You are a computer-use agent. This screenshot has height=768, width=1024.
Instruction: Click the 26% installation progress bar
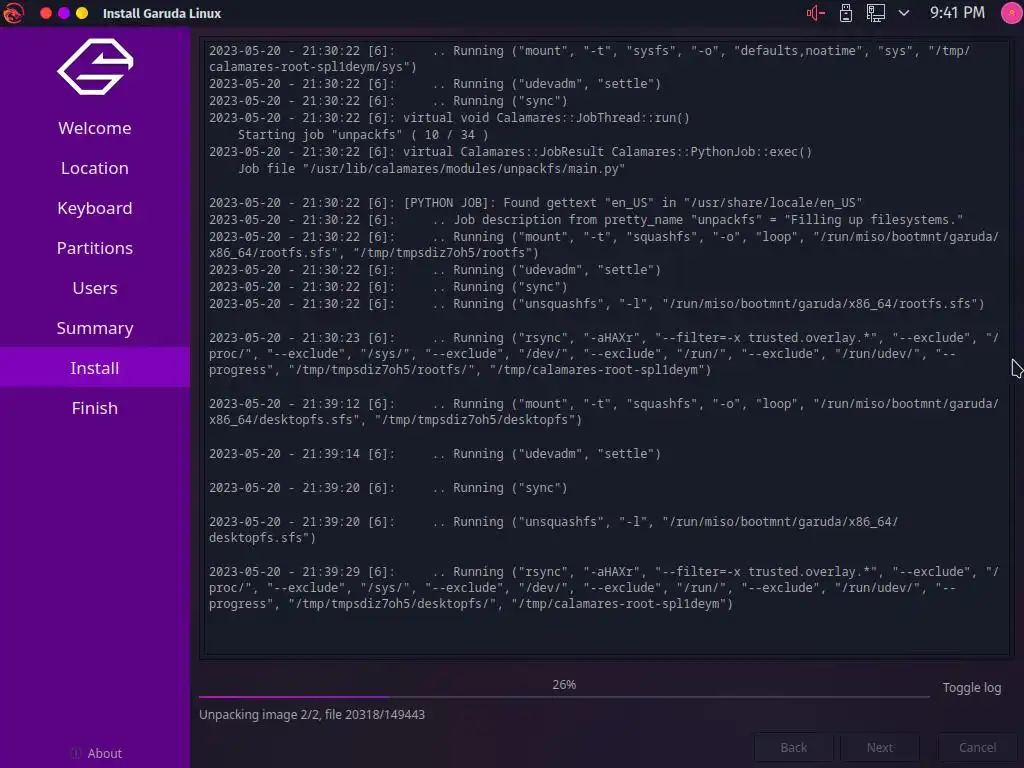click(564, 697)
